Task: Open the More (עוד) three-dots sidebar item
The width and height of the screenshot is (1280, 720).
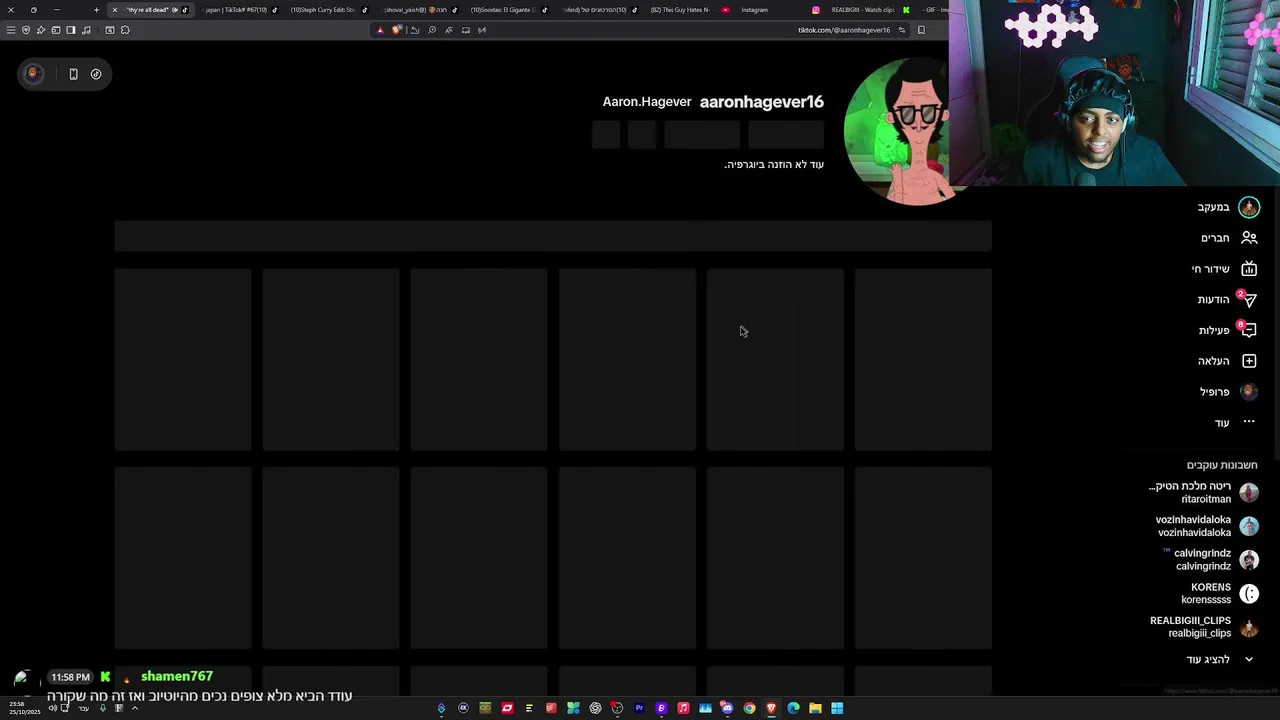Action: pos(1234,423)
